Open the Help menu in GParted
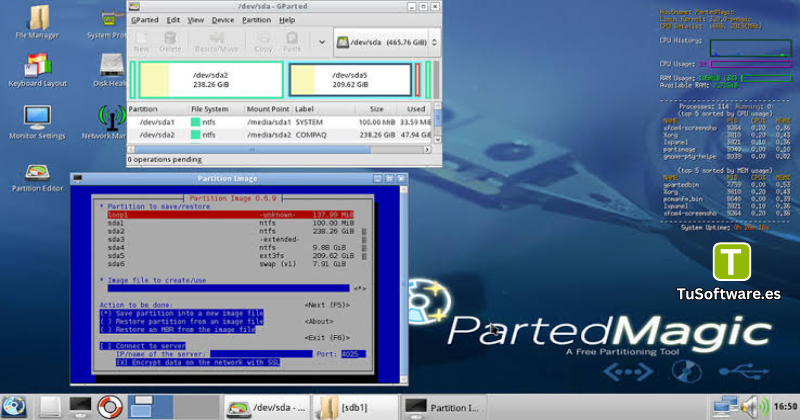800x420 pixels. (x=287, y=20)
